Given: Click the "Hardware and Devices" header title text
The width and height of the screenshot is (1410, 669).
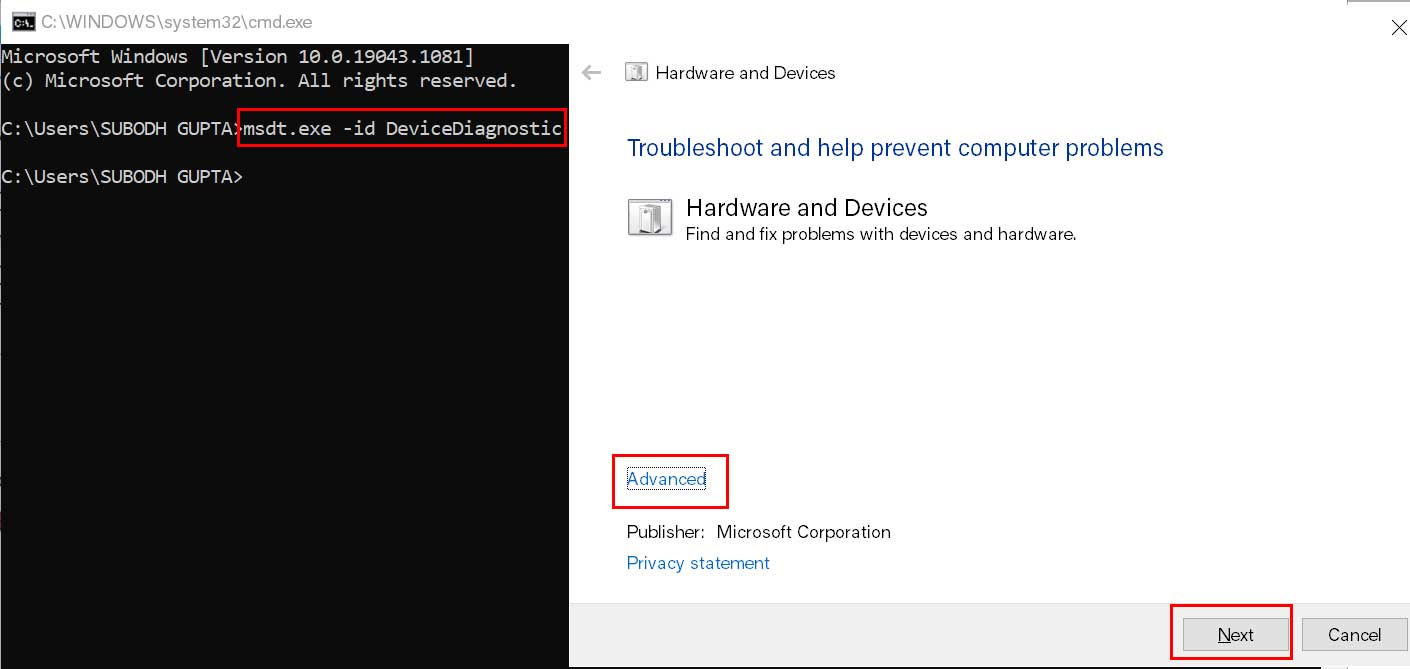Looking at the screenshot, I should (745, 73).
